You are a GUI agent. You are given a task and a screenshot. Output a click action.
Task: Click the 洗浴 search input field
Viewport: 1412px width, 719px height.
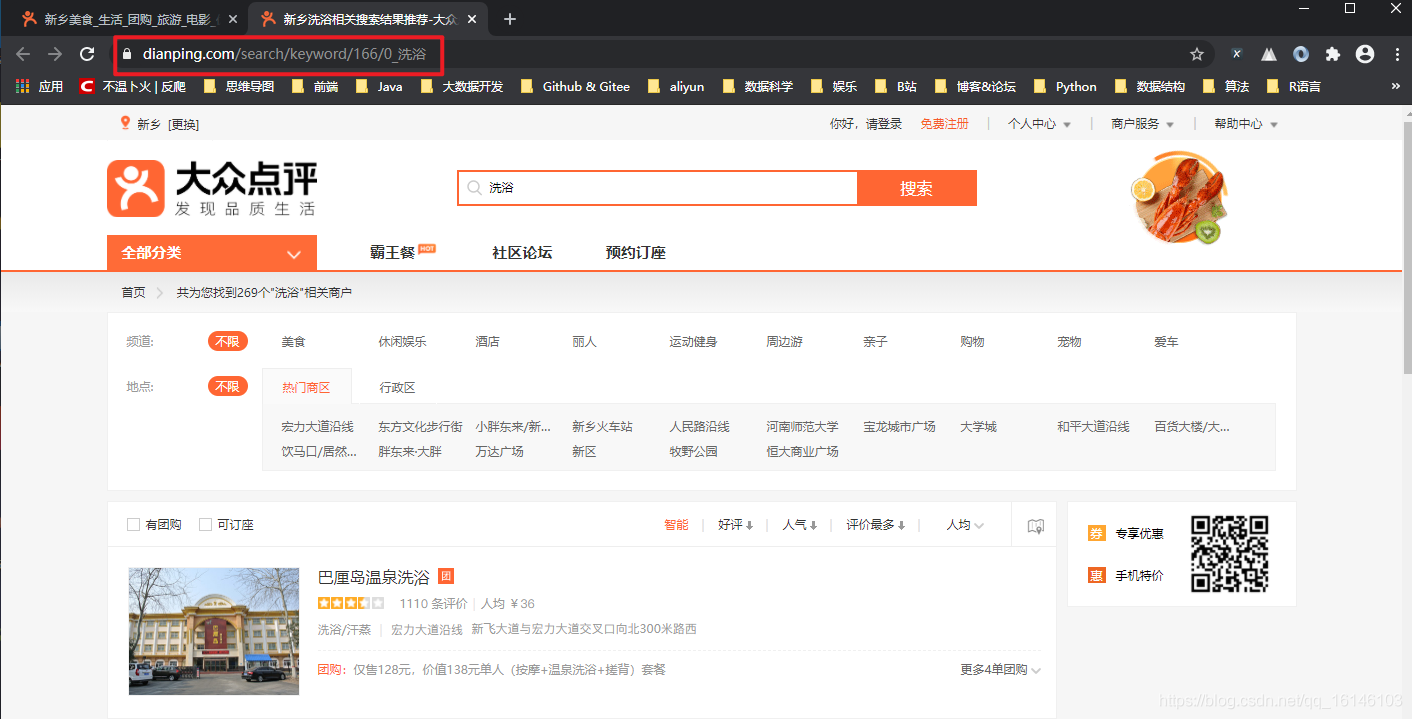click(x=658, y=188)
